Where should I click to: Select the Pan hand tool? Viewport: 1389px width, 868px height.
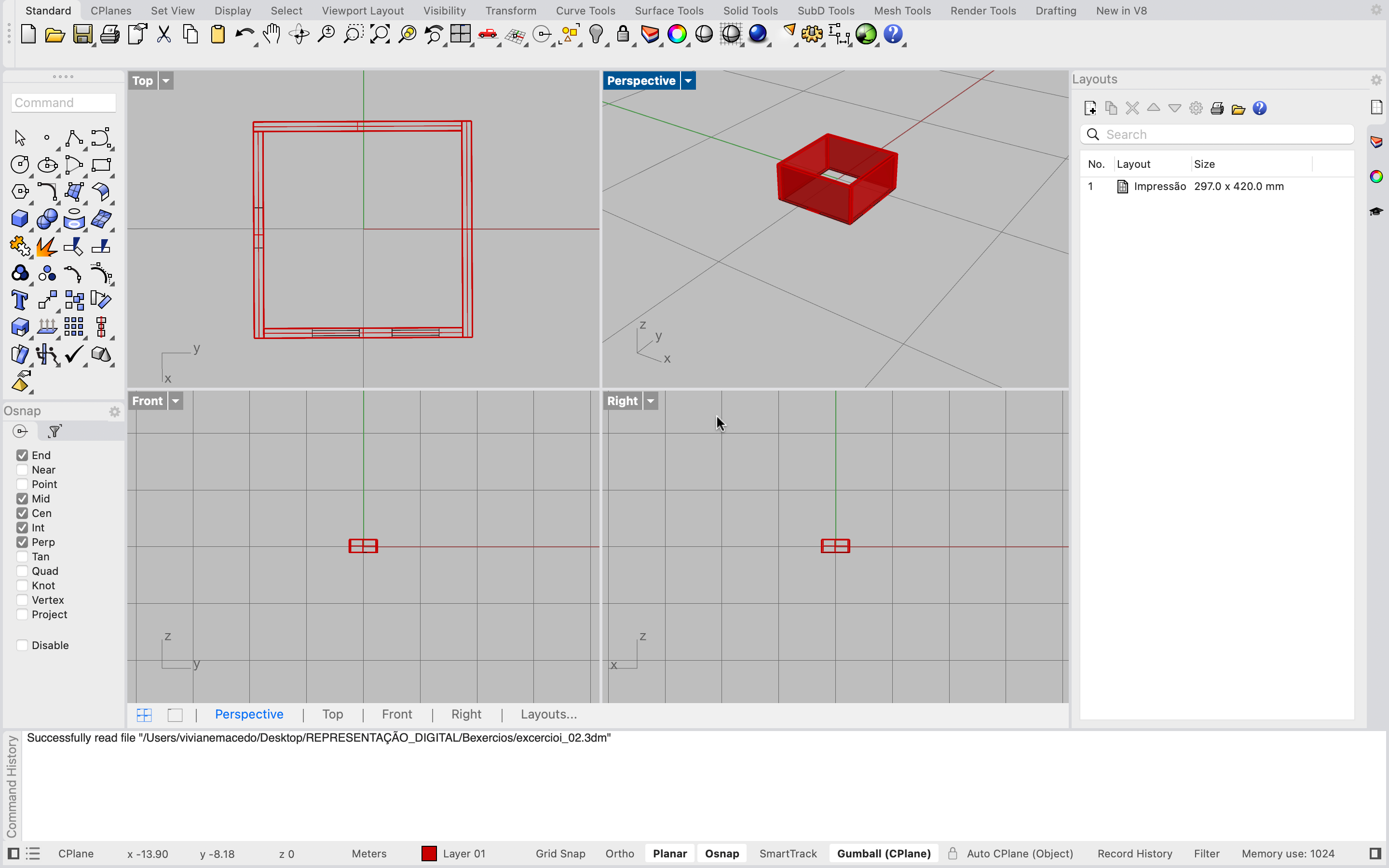(272, 34)
